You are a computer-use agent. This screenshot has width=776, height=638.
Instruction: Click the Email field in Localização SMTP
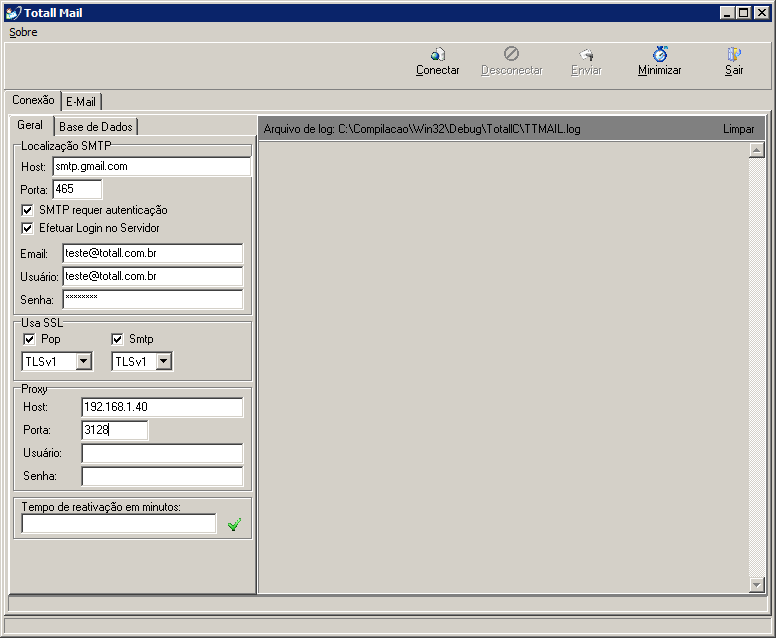(x=153, y=253)
